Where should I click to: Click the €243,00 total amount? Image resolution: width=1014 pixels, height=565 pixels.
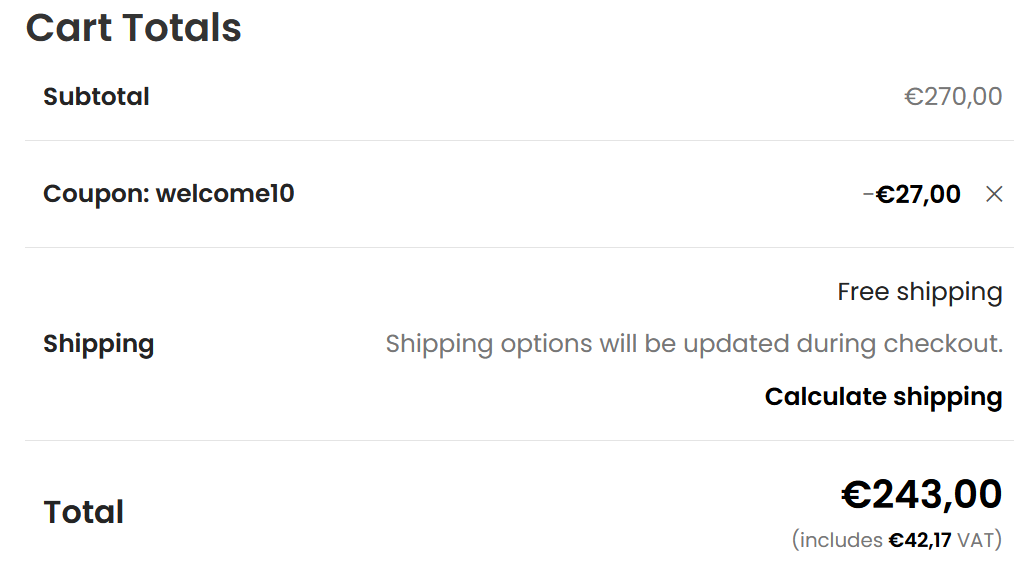coord(921,494)
